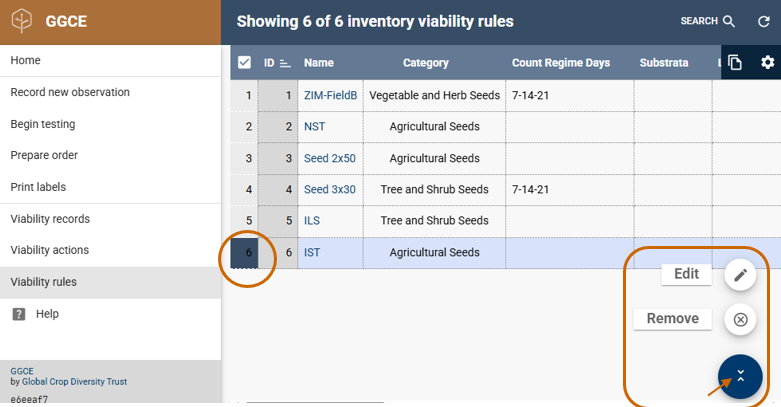Click the GGCE logo icon

[x=24, y=22]
